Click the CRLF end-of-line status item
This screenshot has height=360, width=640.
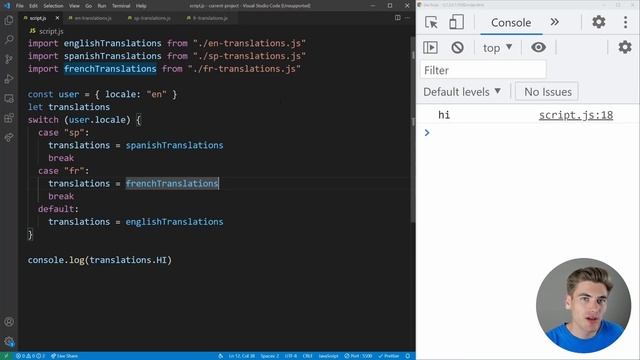(308, 356)
